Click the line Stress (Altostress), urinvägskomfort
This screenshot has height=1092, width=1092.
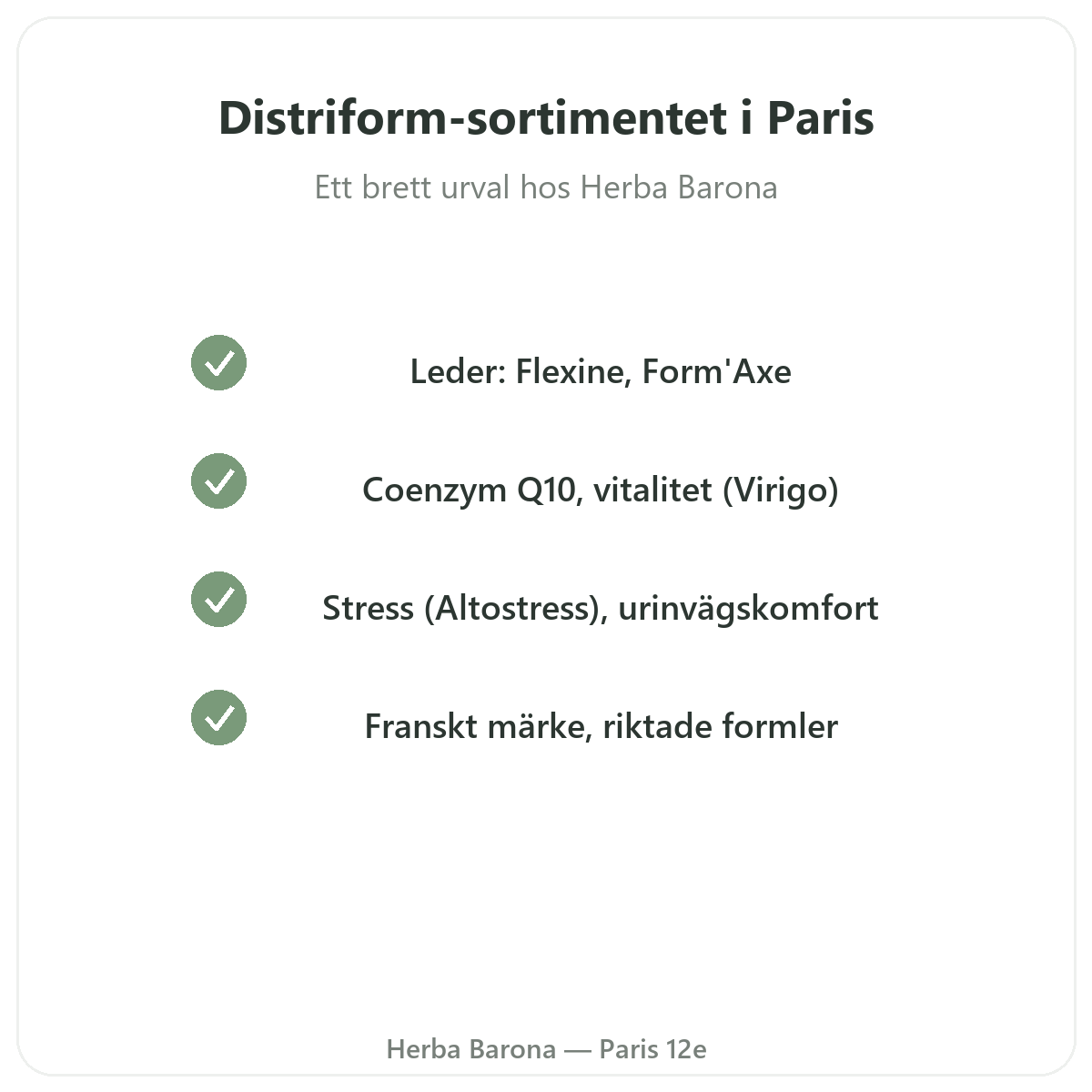click(601, 608)
